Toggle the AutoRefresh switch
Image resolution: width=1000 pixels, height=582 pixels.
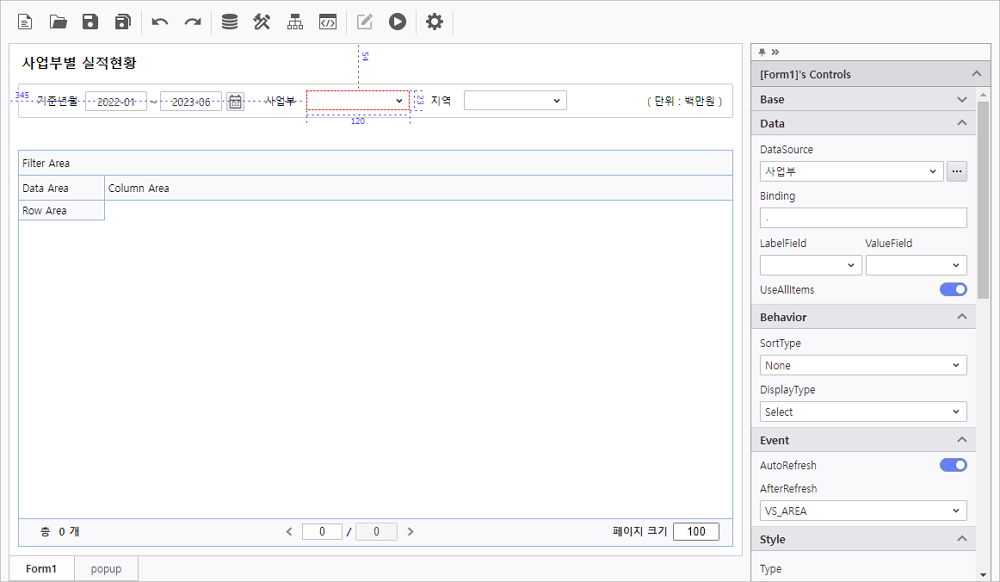(x=953, y=465)
